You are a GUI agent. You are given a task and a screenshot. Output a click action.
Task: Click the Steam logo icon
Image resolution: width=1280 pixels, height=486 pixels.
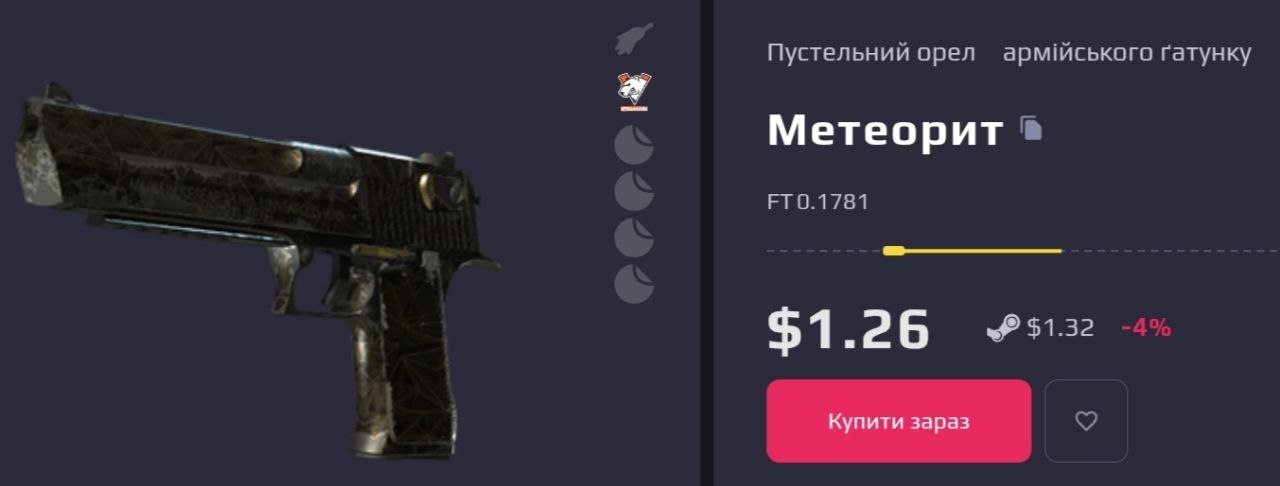coord(1003,327)
